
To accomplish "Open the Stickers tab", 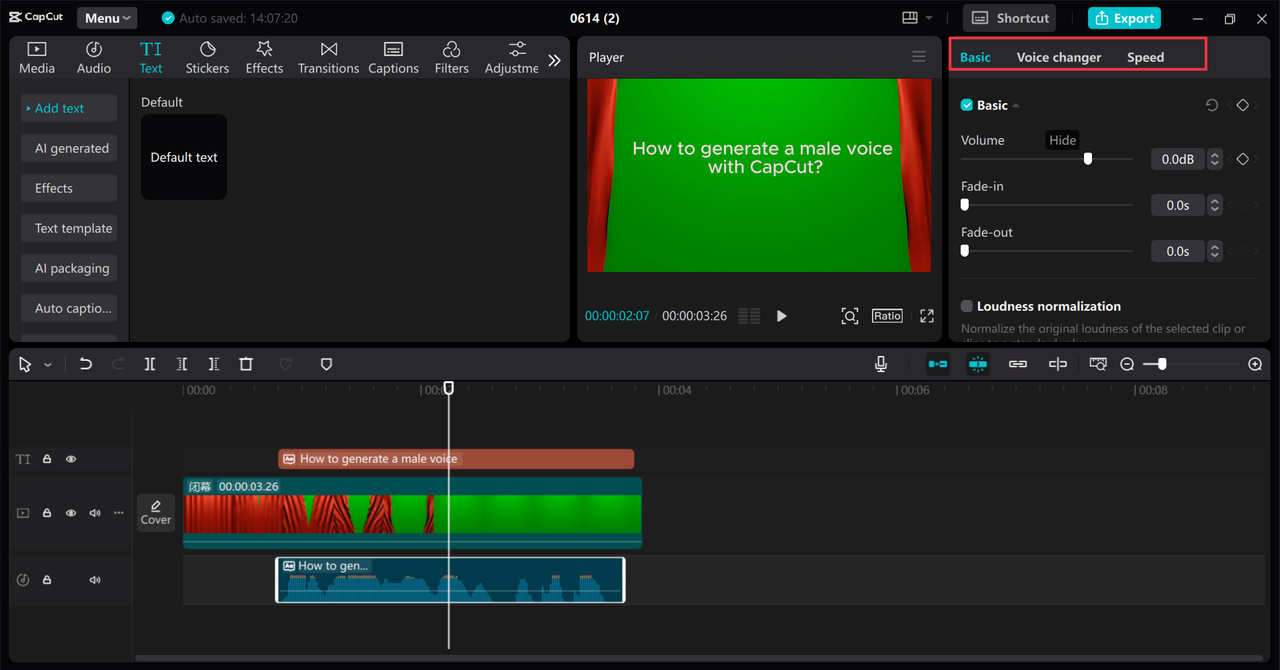I will pyautogui.click(x=207, y=58).
